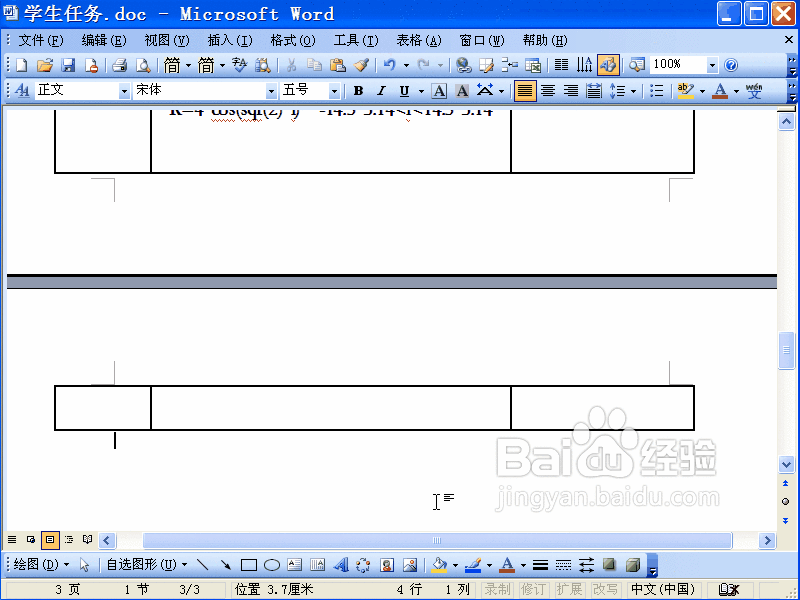Apply a 3-D style effect
The height and width of the screenshot is (600, 800).
coord(633,563)
